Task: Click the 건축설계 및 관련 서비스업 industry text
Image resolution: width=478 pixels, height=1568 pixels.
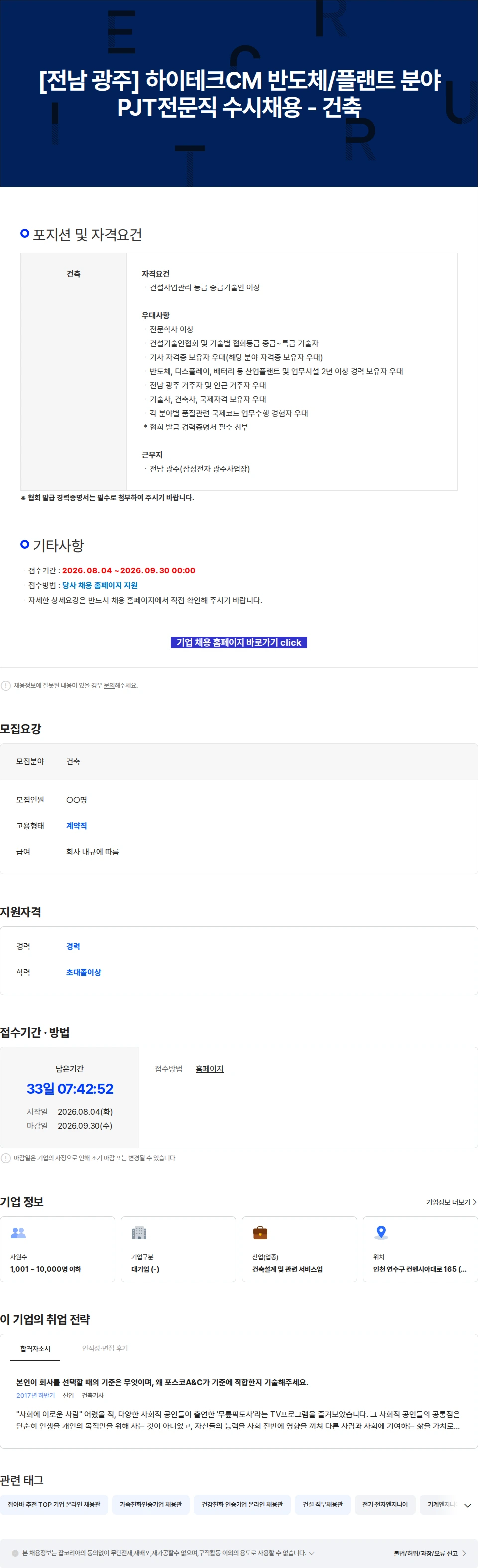Action: coord(288,1269)
